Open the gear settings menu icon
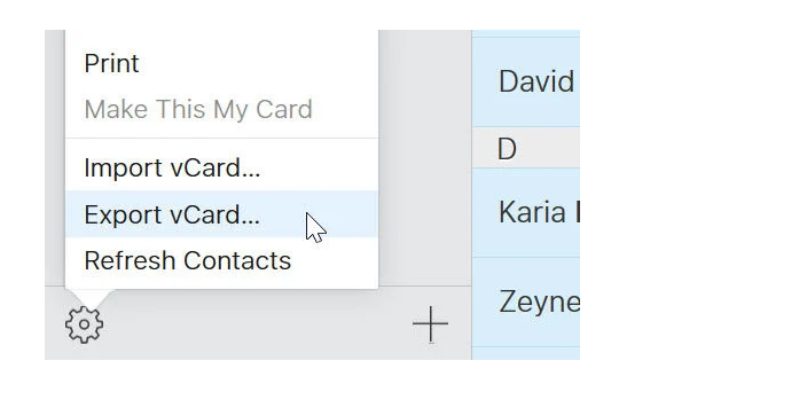The image size is (799, 400). [84, 324]
